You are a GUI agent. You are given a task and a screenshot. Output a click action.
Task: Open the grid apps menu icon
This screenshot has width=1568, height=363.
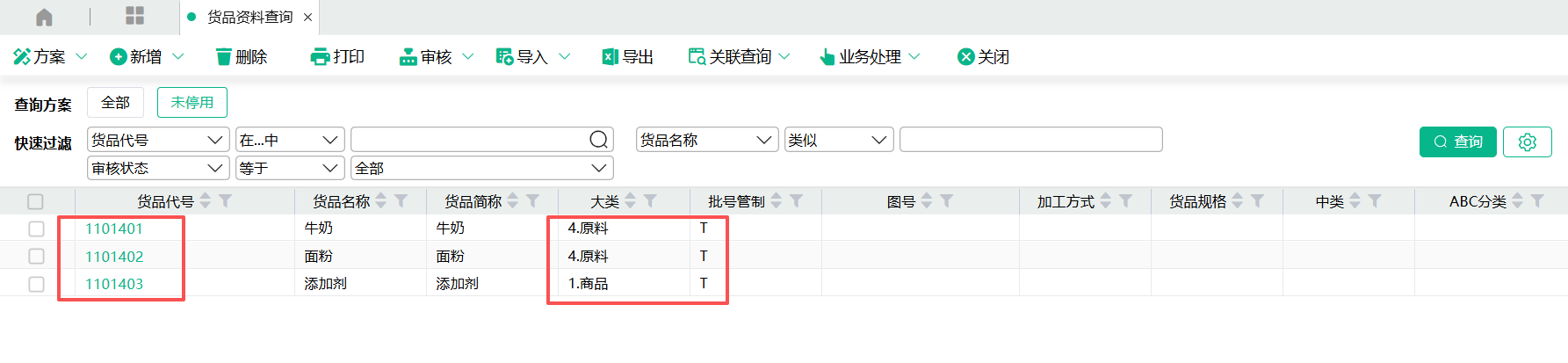tap(134, 16)
